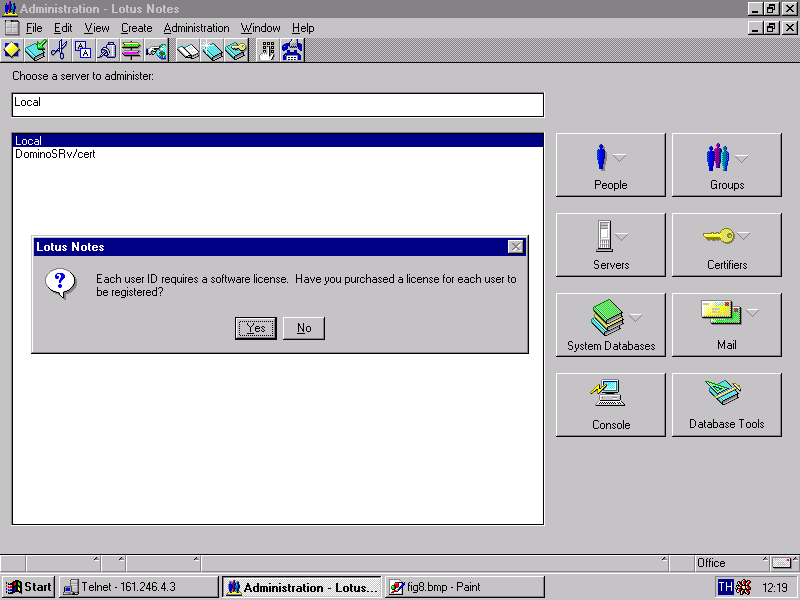
Task: Switch to fig8.bmp - Paint in taskbar
Action: tap(465, 587)
